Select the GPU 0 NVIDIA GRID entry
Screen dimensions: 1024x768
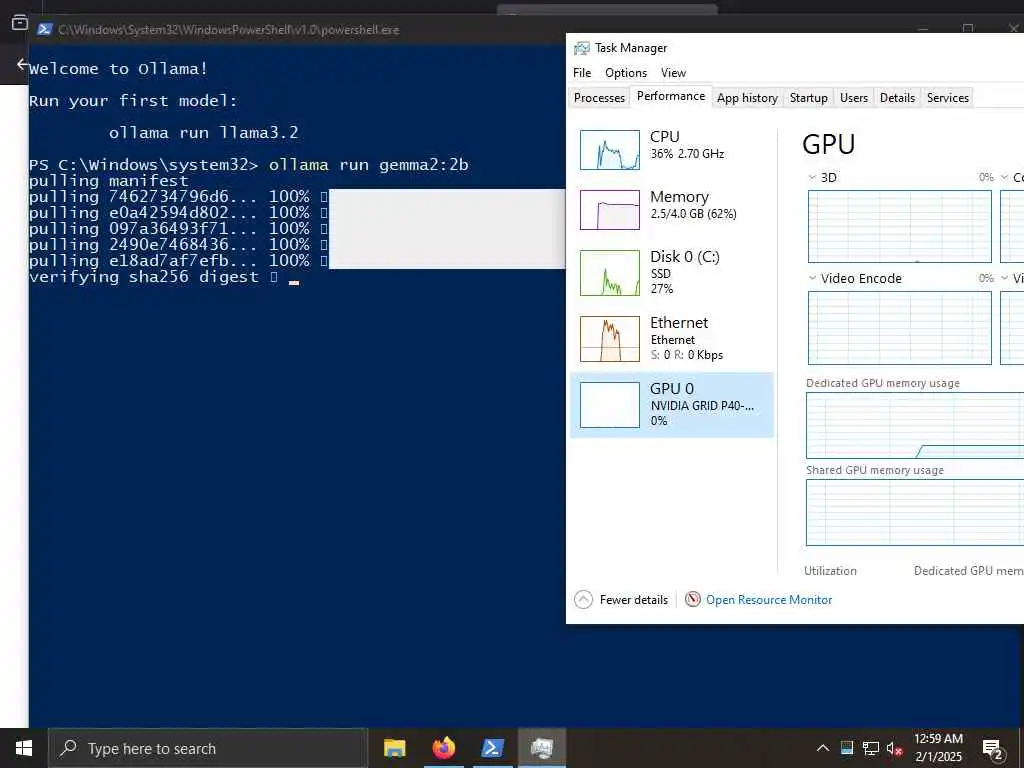(x=672, y=404)
